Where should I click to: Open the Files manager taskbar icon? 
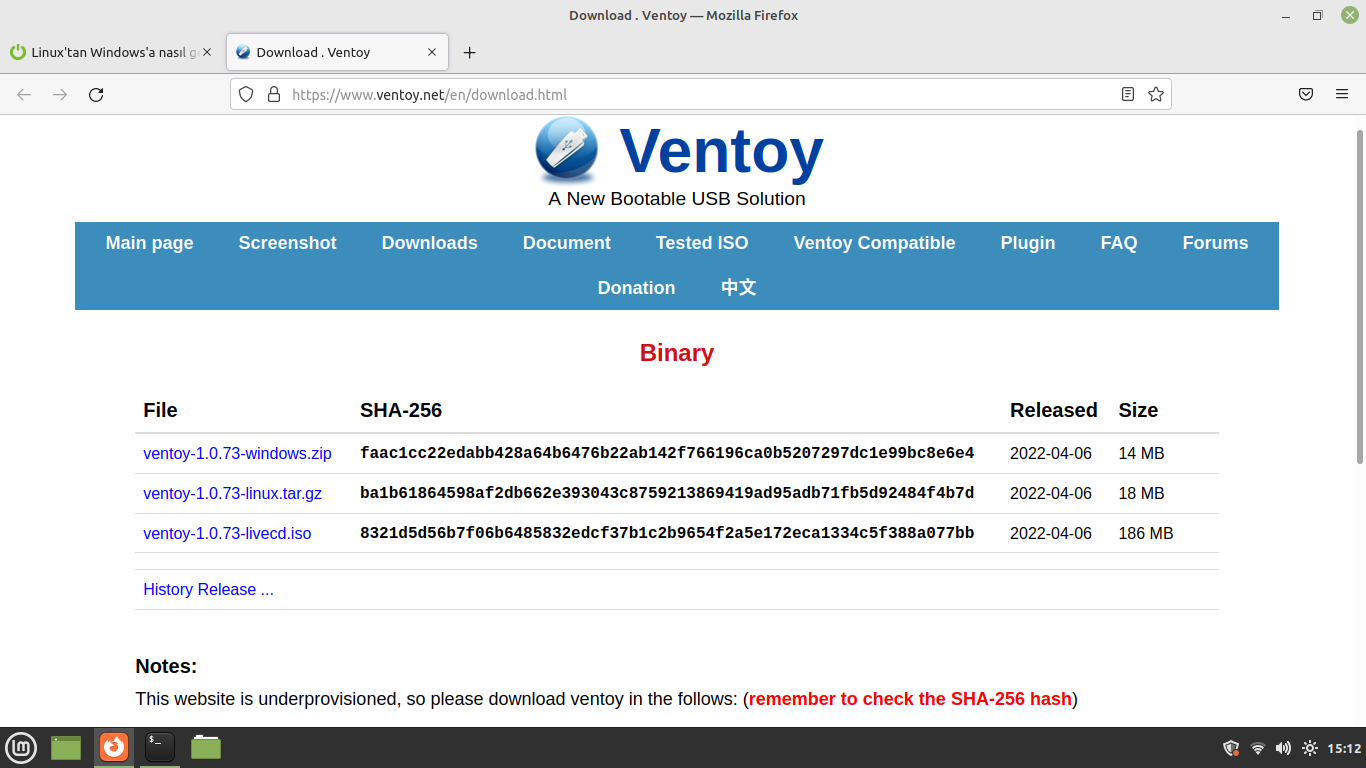point(206,747)
